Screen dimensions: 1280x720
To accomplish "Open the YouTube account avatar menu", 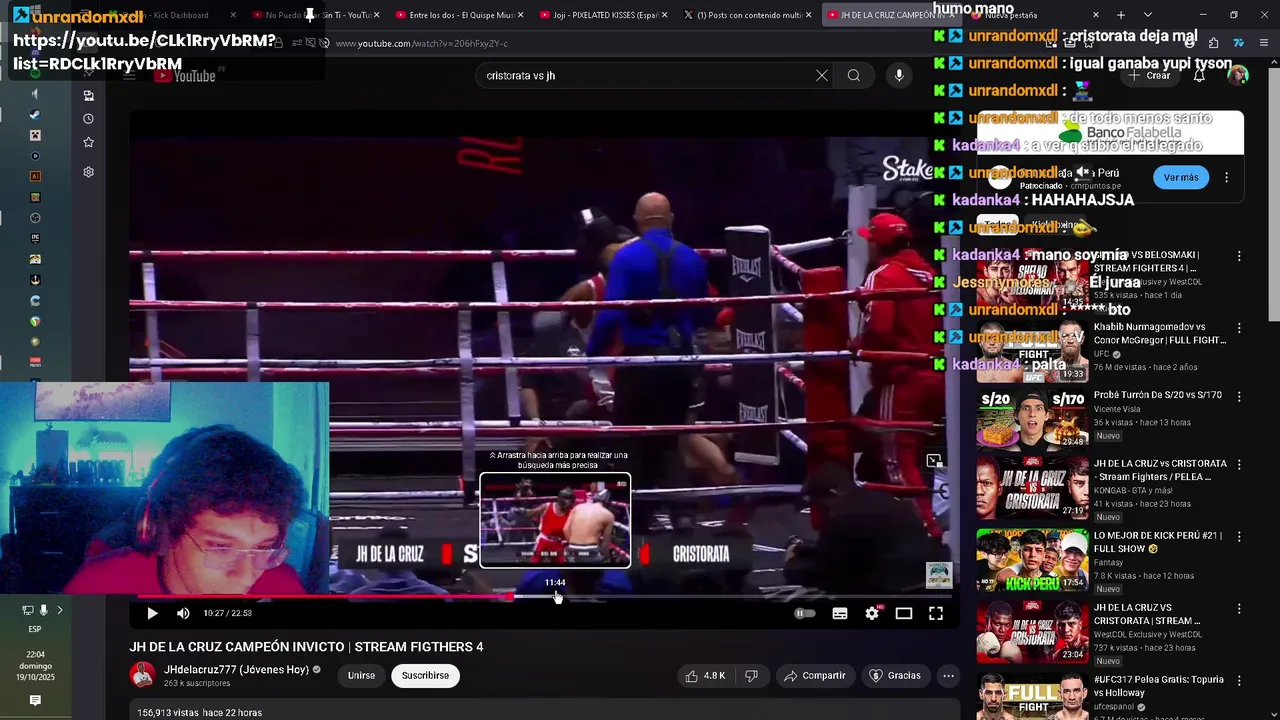I will 1238,75.
